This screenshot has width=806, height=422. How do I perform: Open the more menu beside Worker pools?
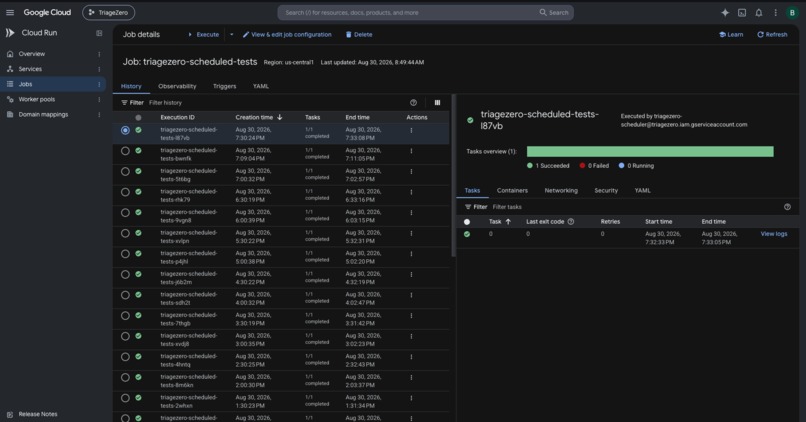[x=99, y=99]
